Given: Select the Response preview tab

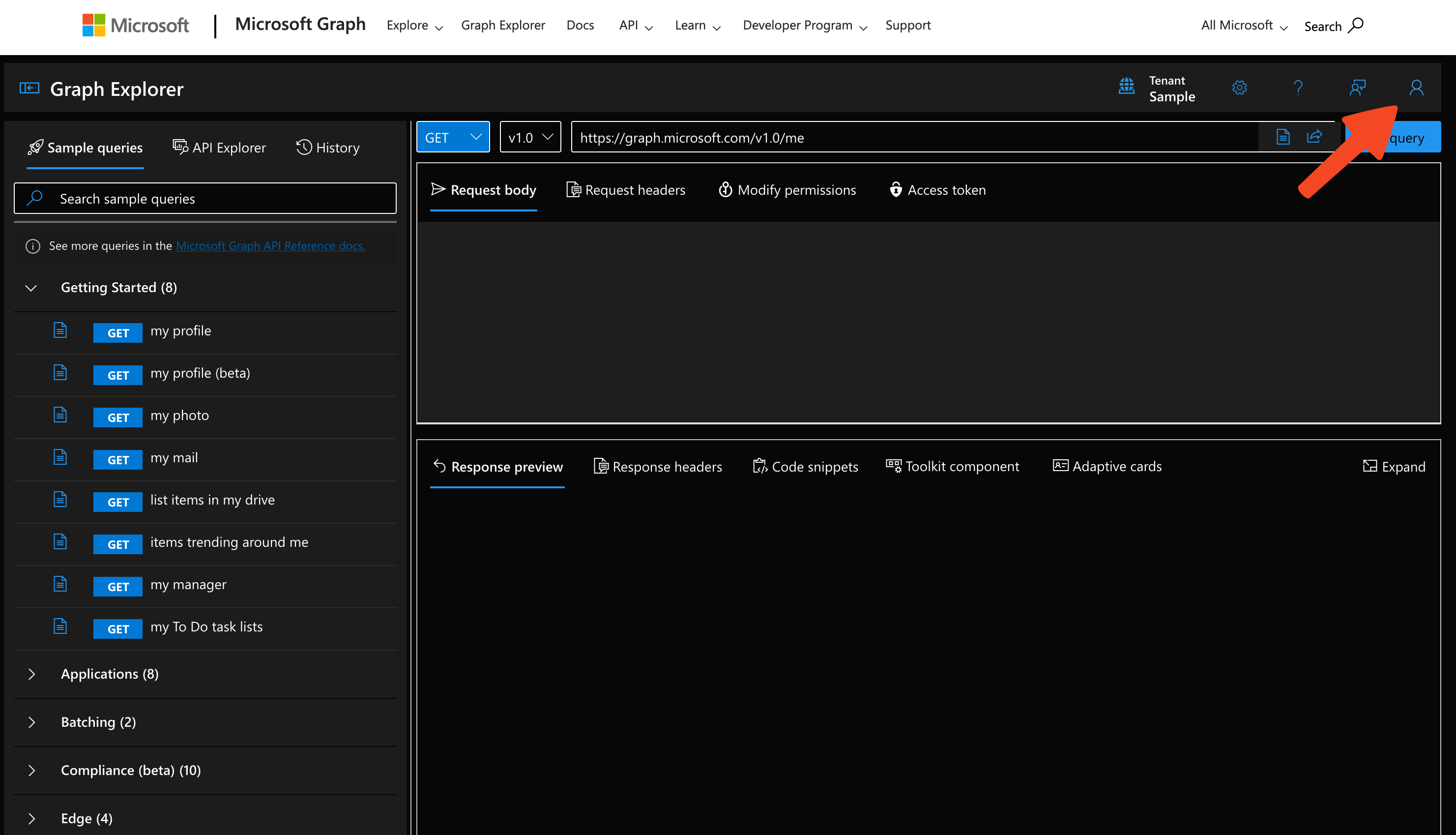Looking at the screenshot, I should [497, 467].
